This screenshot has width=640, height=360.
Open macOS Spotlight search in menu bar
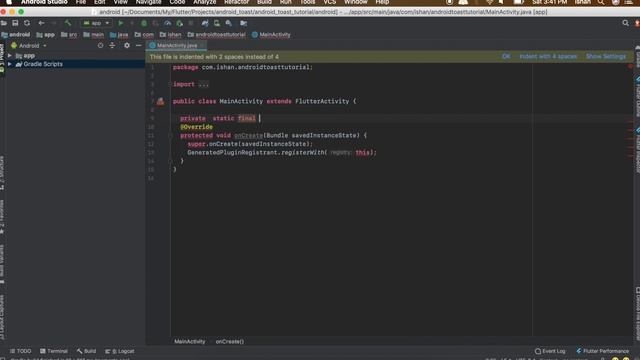pyautogui.click(x=601, y=2)
